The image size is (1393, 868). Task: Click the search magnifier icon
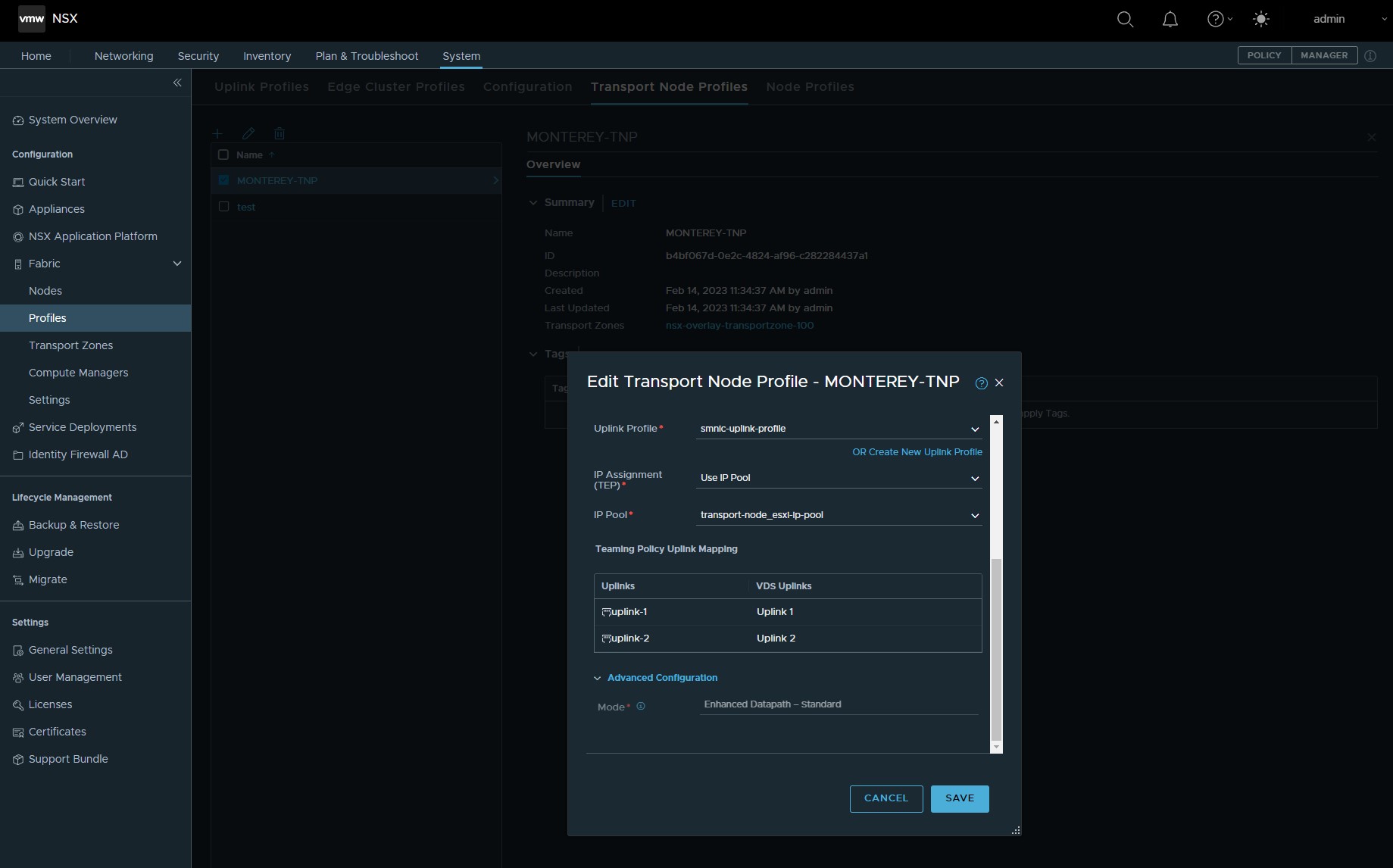1125,20
